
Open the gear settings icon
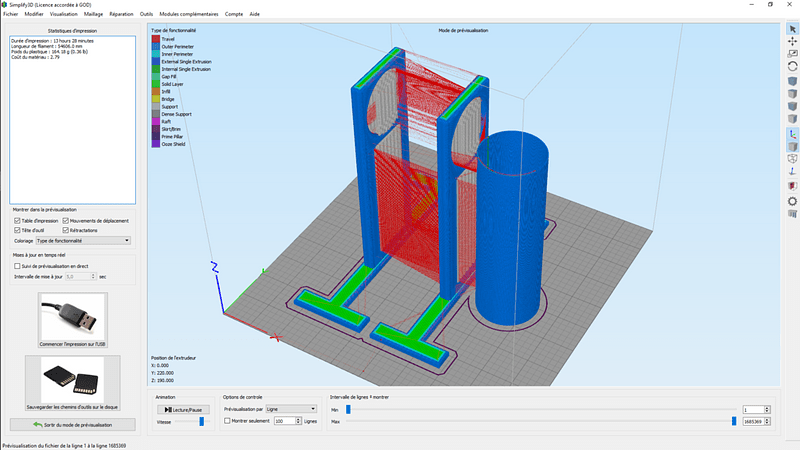tap(792, 201)
